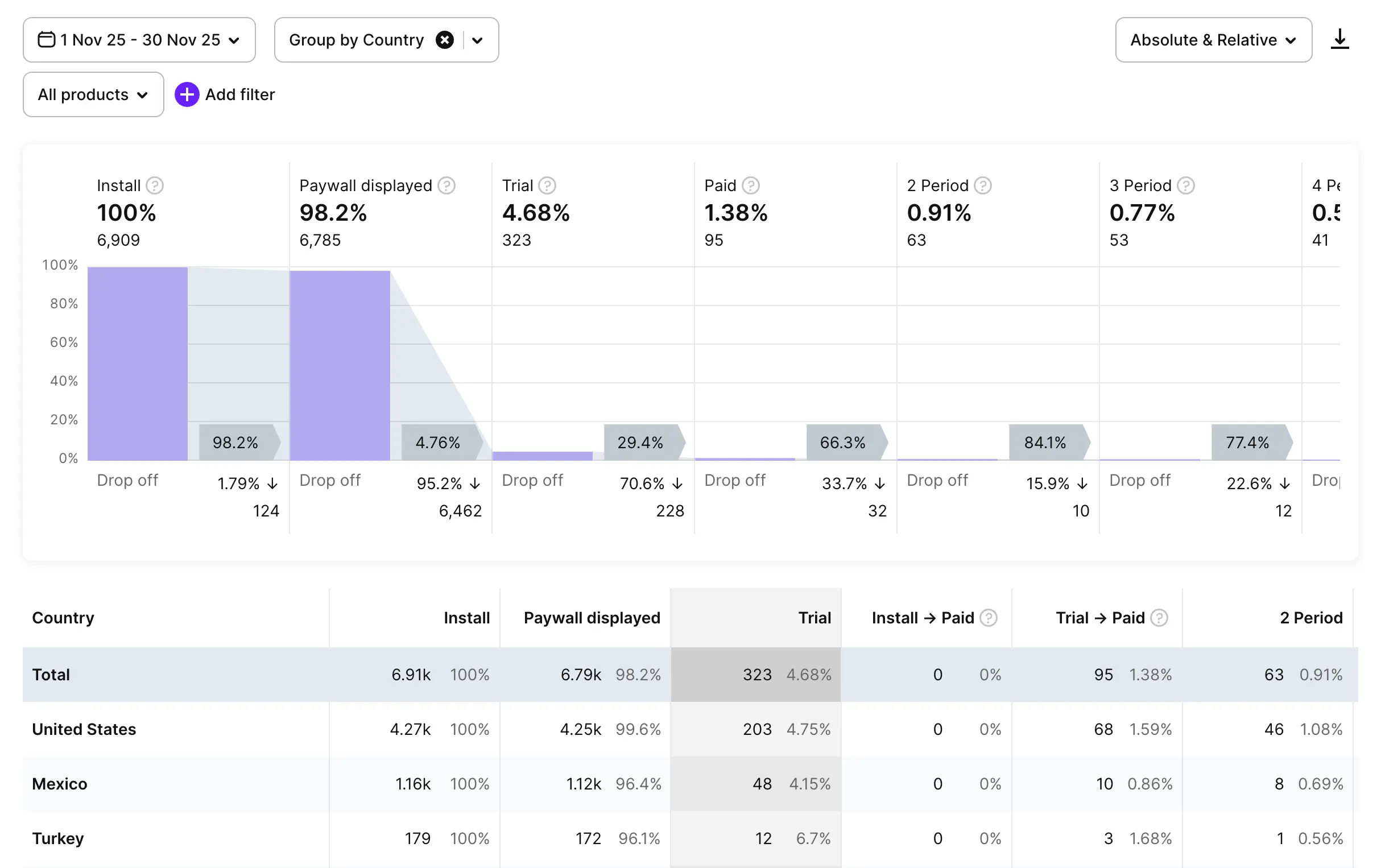Click the help icon next to Paywall displayed
Image resolution: width=1381 pixels, height=868 pixels.
point(446,185)
